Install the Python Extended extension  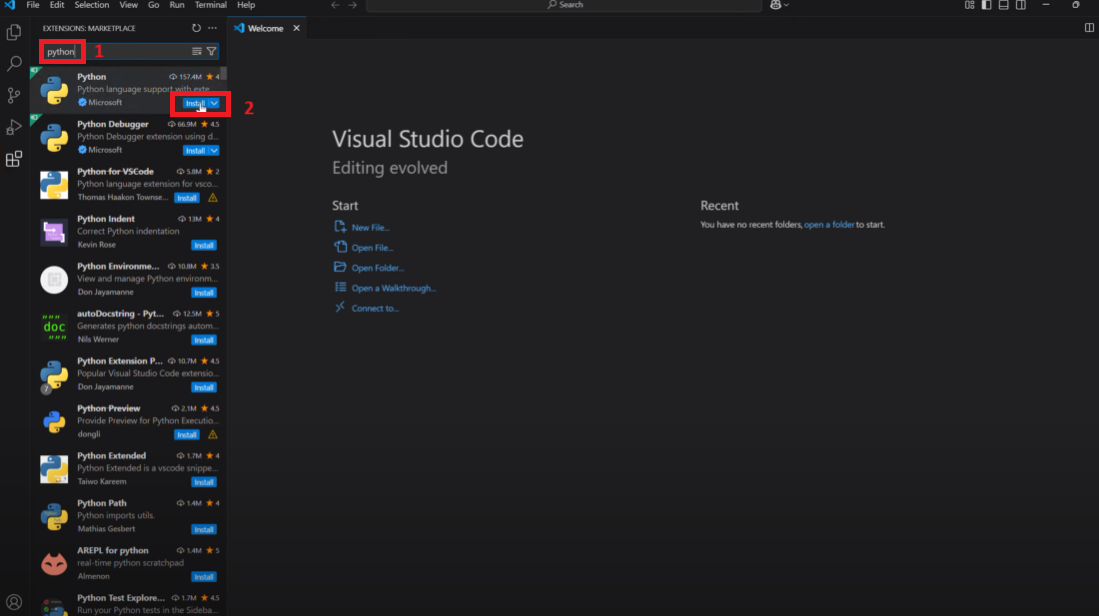coord(204,482)
